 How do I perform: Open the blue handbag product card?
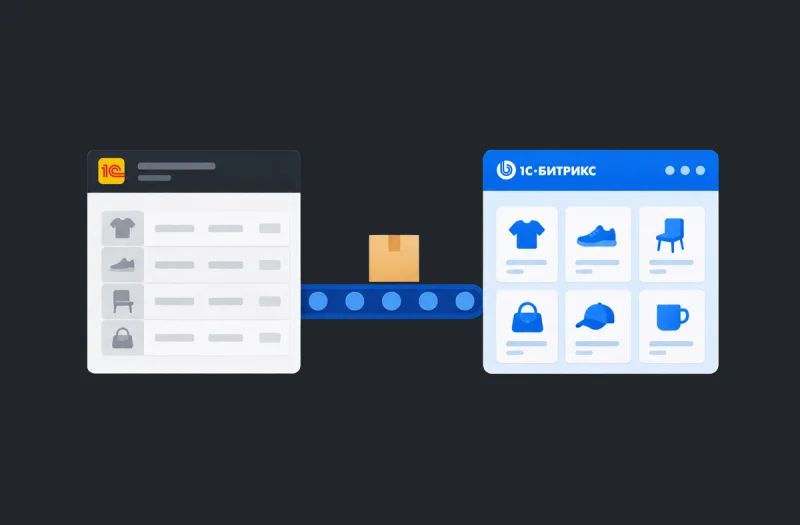pos(527,327)
